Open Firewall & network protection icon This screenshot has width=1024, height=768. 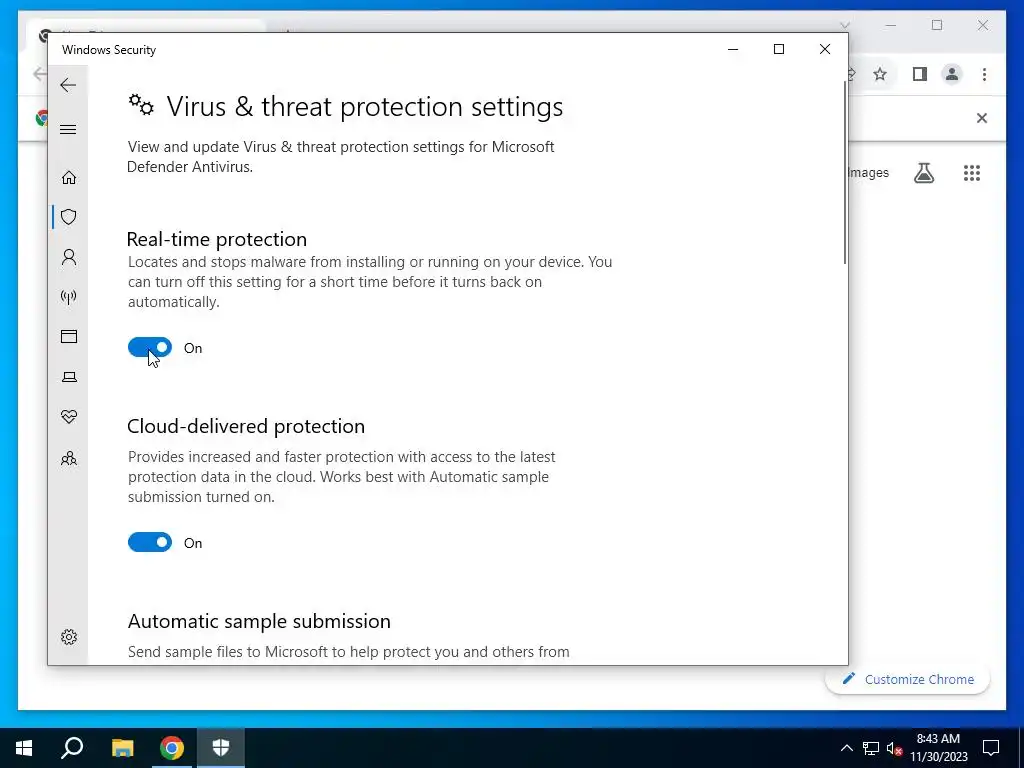(x=69, y=298)
